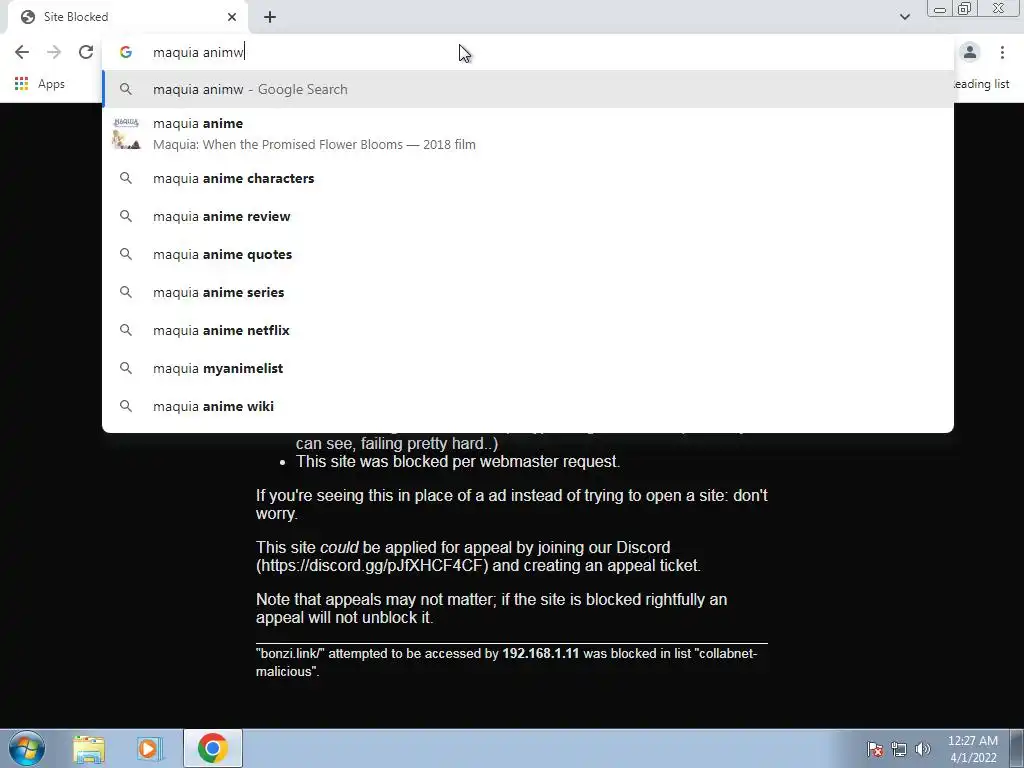
Task: Open Windows Explorer from the taskbar
Action: (x=89, y=748)
